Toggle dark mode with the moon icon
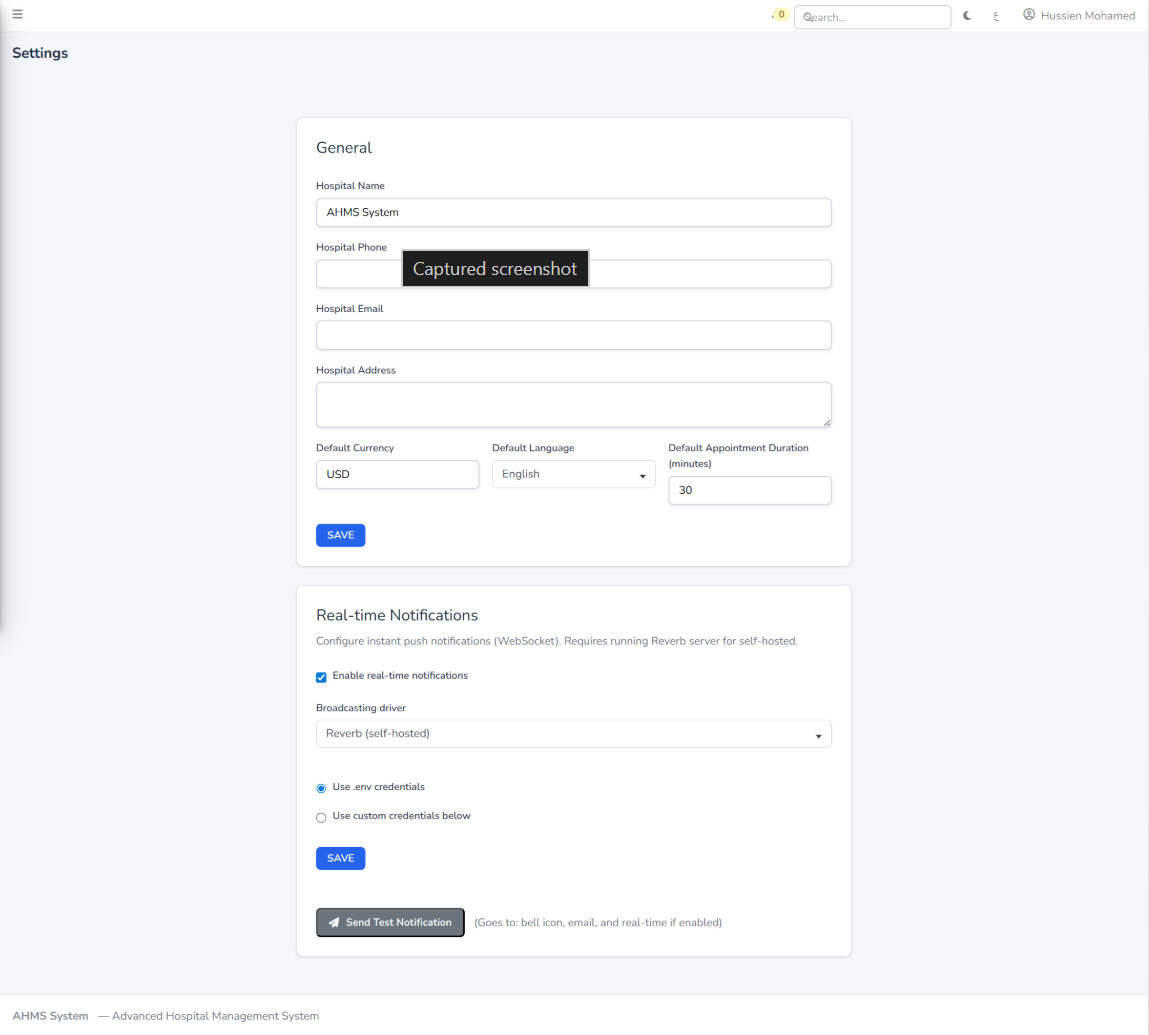The width and height of the screenshot is (1149, 1035). (966, 16)
